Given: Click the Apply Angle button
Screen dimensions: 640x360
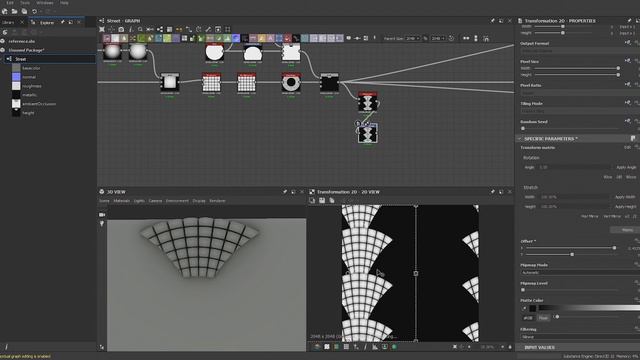Looking at the screenshot, I should pyautogui.click(x=626, y=167).
